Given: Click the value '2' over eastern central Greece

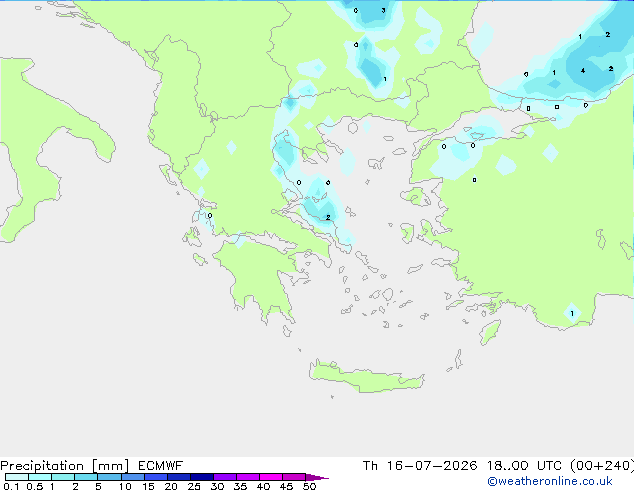Looking at the screenshot, I should click(x=328, y=218).
